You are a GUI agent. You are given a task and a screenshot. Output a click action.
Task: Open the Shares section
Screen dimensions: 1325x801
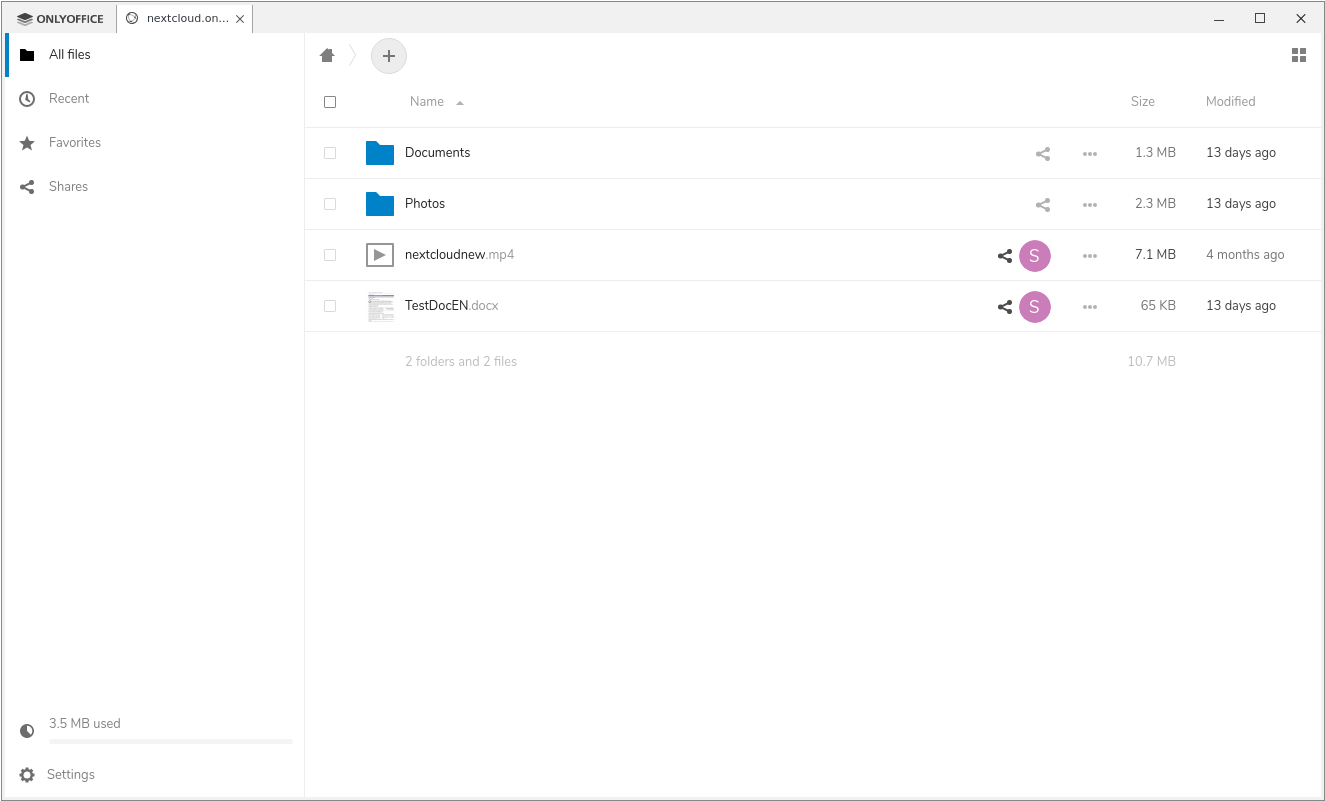(68, 186)
